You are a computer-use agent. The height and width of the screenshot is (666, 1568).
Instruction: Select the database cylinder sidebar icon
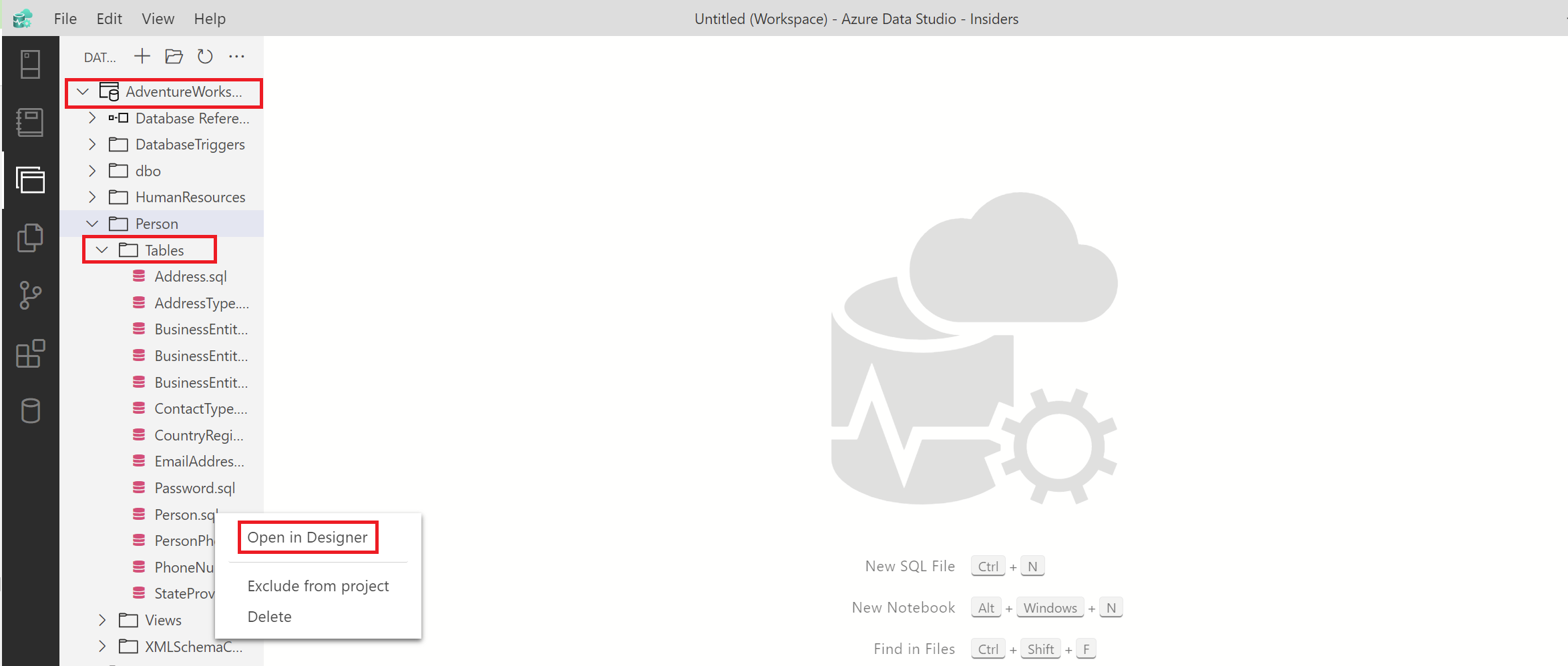point(30,410)
